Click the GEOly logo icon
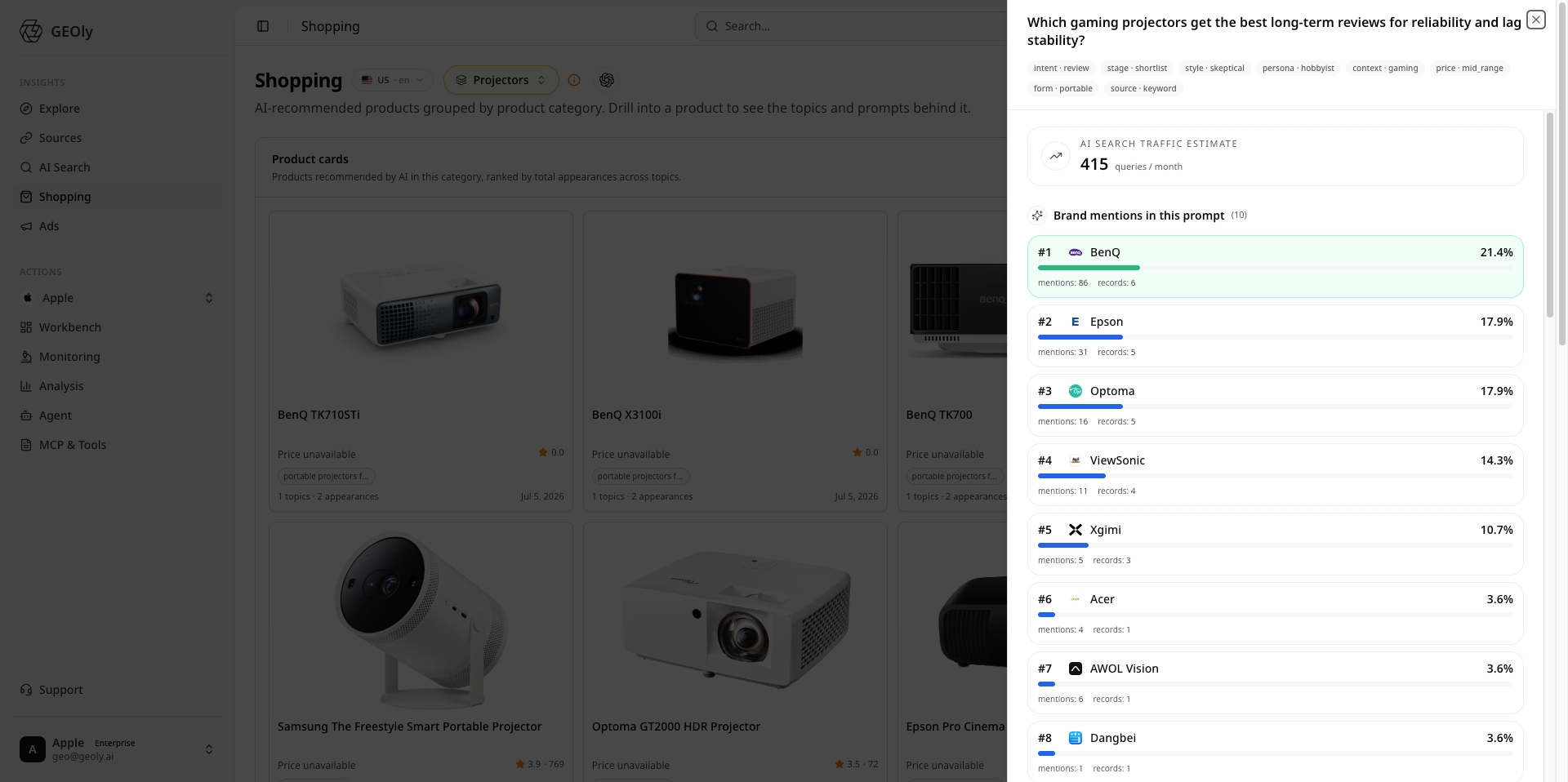1568x782 pixels. pos(30,31)
